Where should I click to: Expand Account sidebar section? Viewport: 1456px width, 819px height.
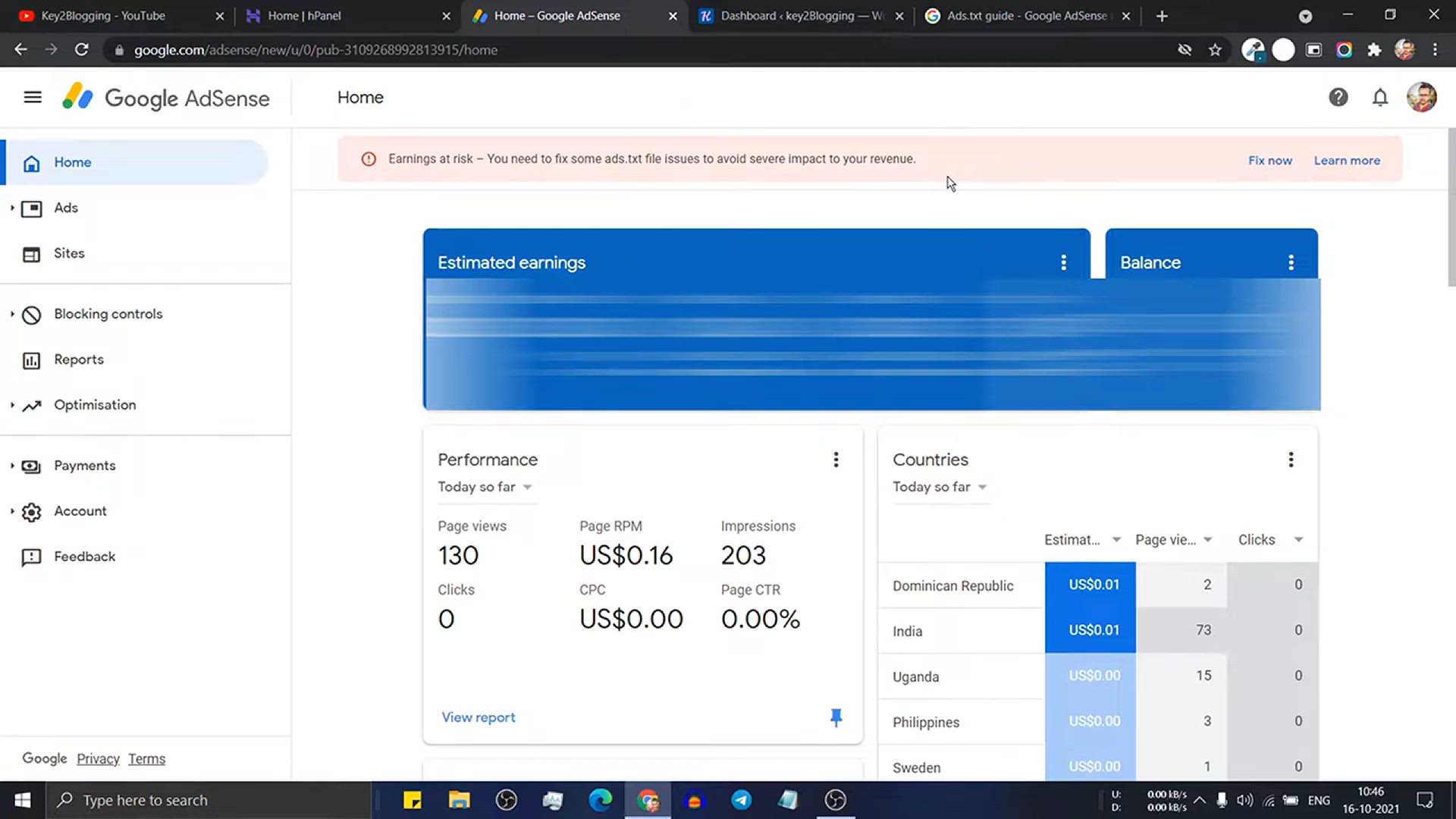pyautogui.click(x=12, y=511)
